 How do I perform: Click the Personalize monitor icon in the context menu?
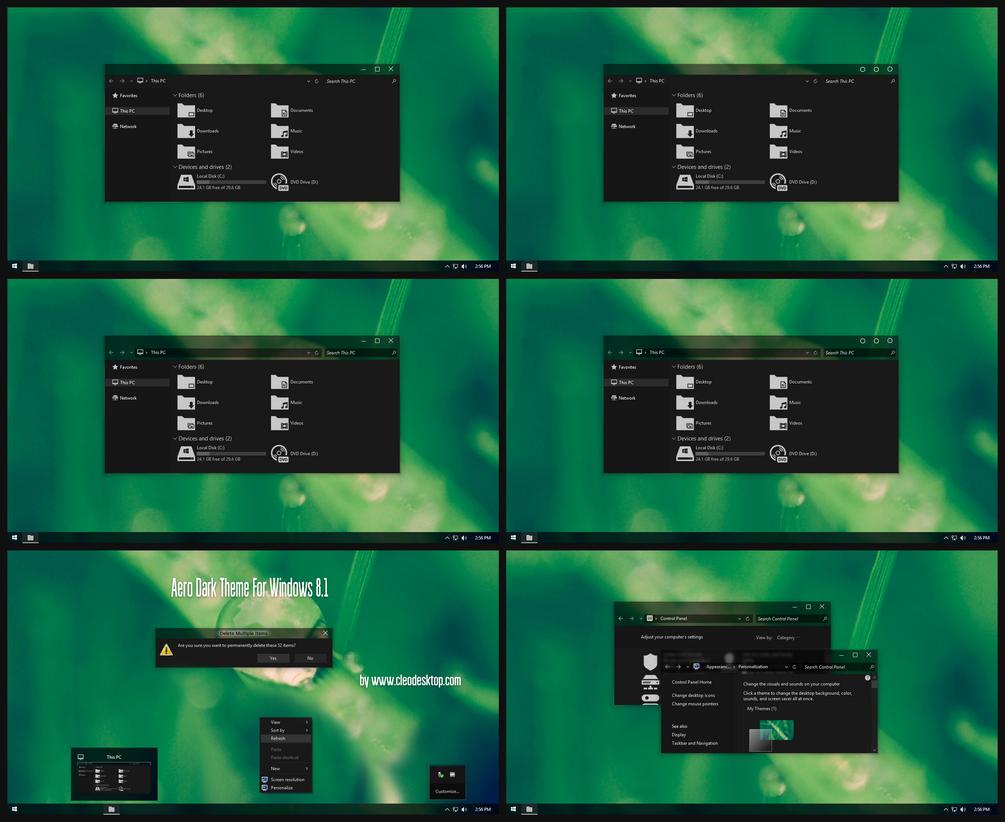click(265, 788)
